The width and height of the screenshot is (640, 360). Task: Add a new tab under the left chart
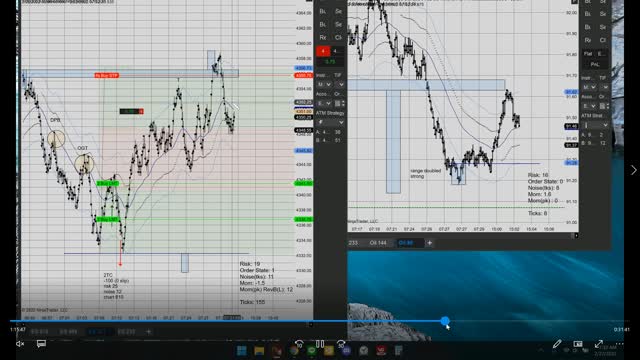pos(149,332)
